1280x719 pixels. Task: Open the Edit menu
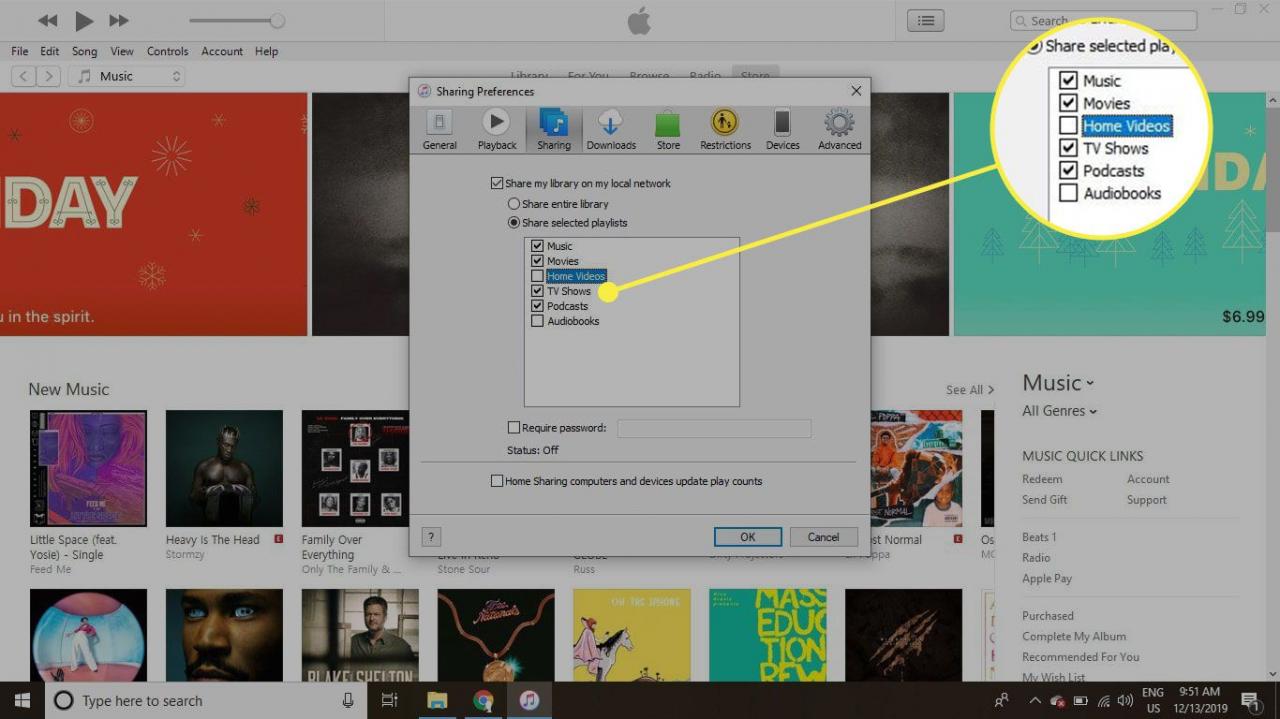pos(50,51)
